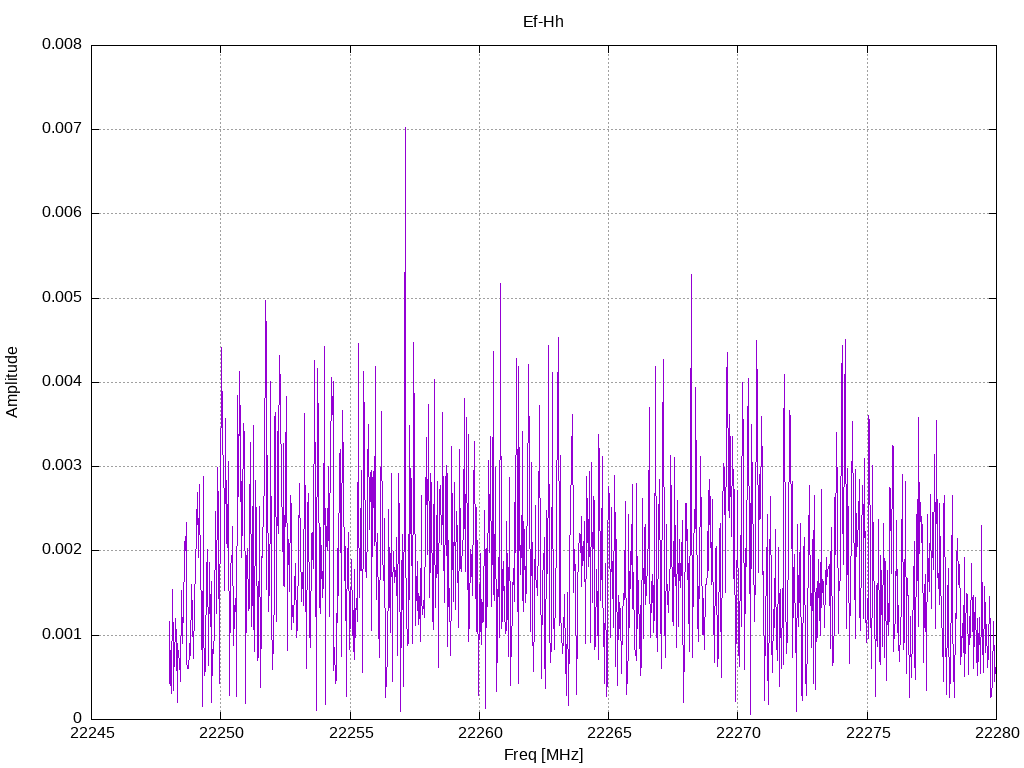
Task: Click x-axis tick label 22250
Action: click(x=221, y=733)
